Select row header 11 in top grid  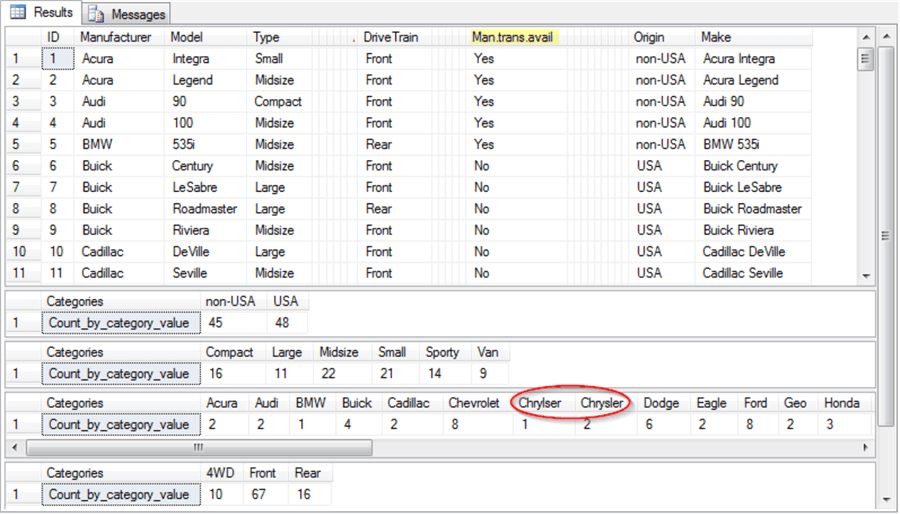(x=24, y=273)
